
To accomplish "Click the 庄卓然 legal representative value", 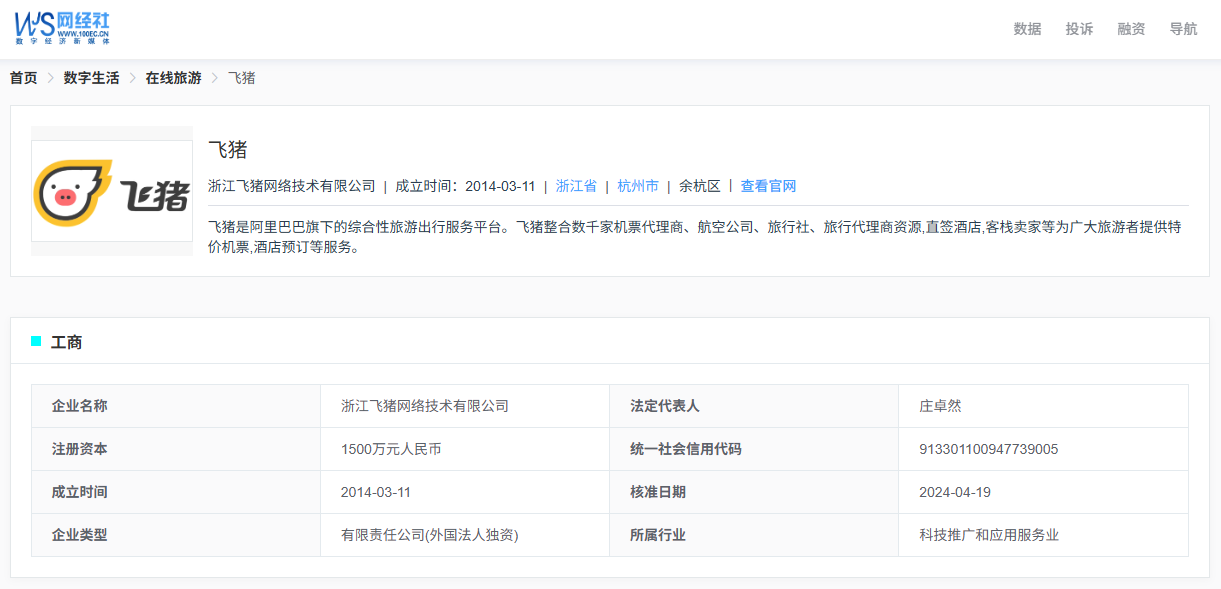I will click(940, 406).
